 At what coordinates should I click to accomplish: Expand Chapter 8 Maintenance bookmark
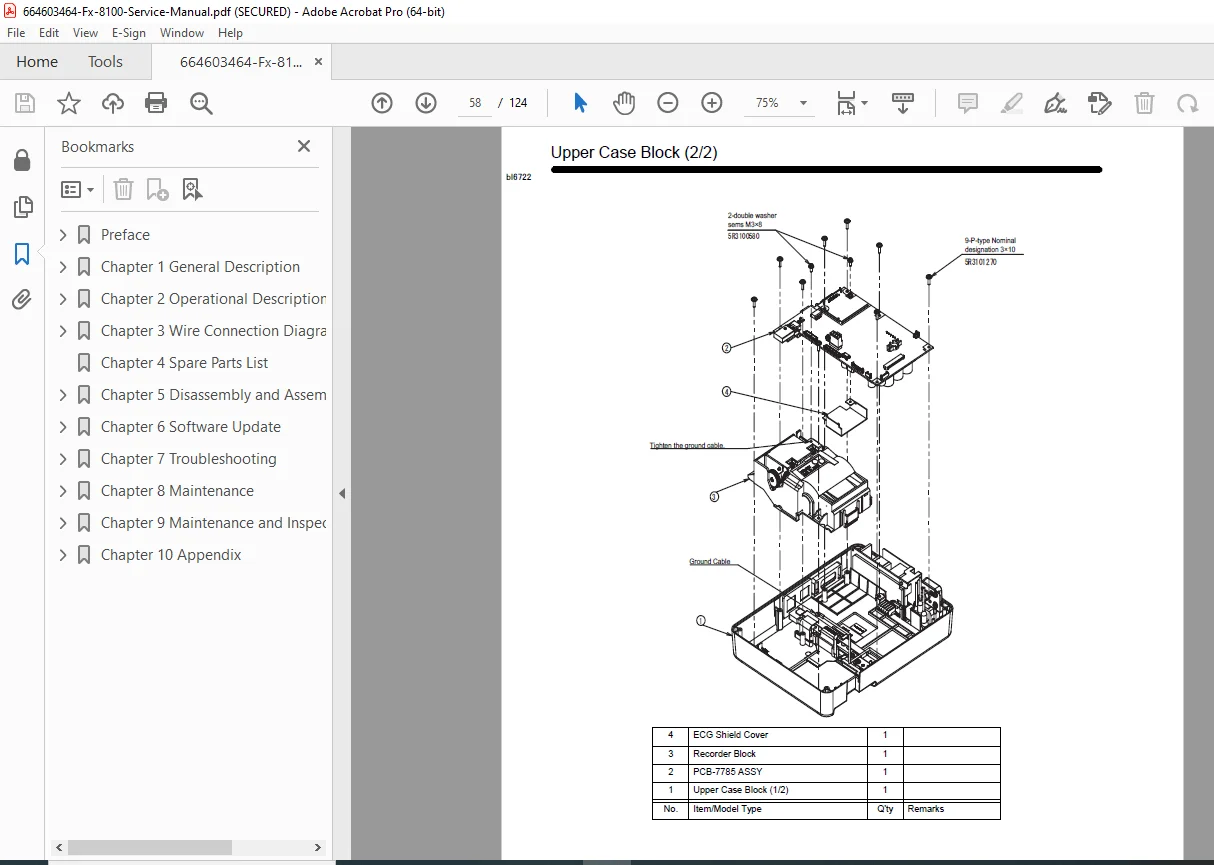point(63,491)
